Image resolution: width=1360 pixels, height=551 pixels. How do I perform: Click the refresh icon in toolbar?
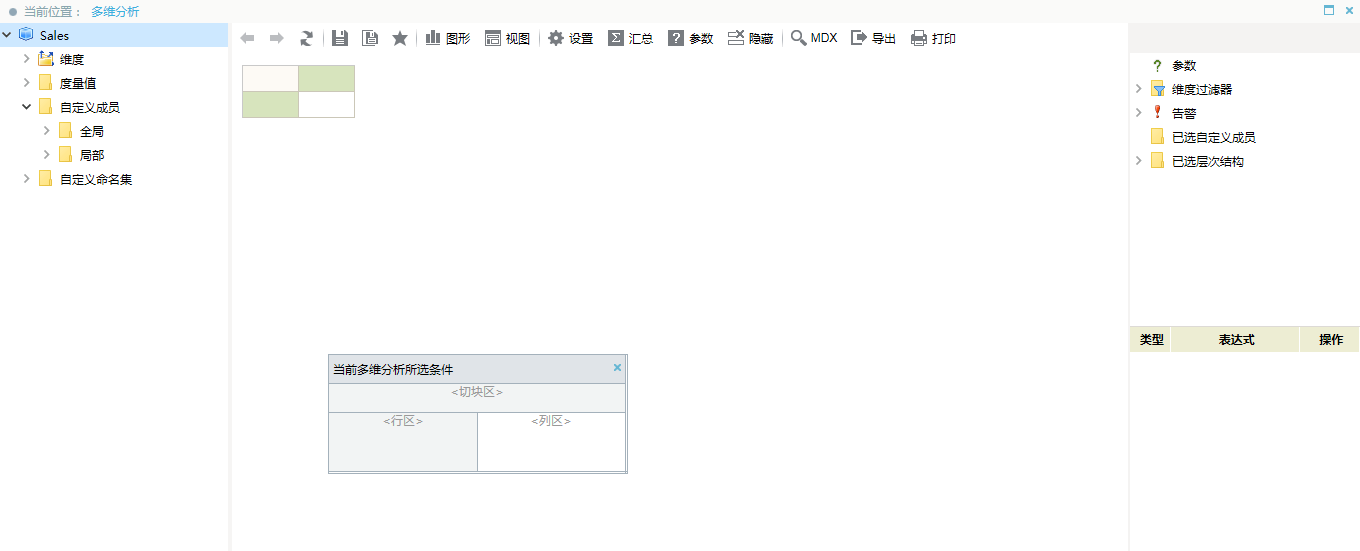tap(307, 38)
